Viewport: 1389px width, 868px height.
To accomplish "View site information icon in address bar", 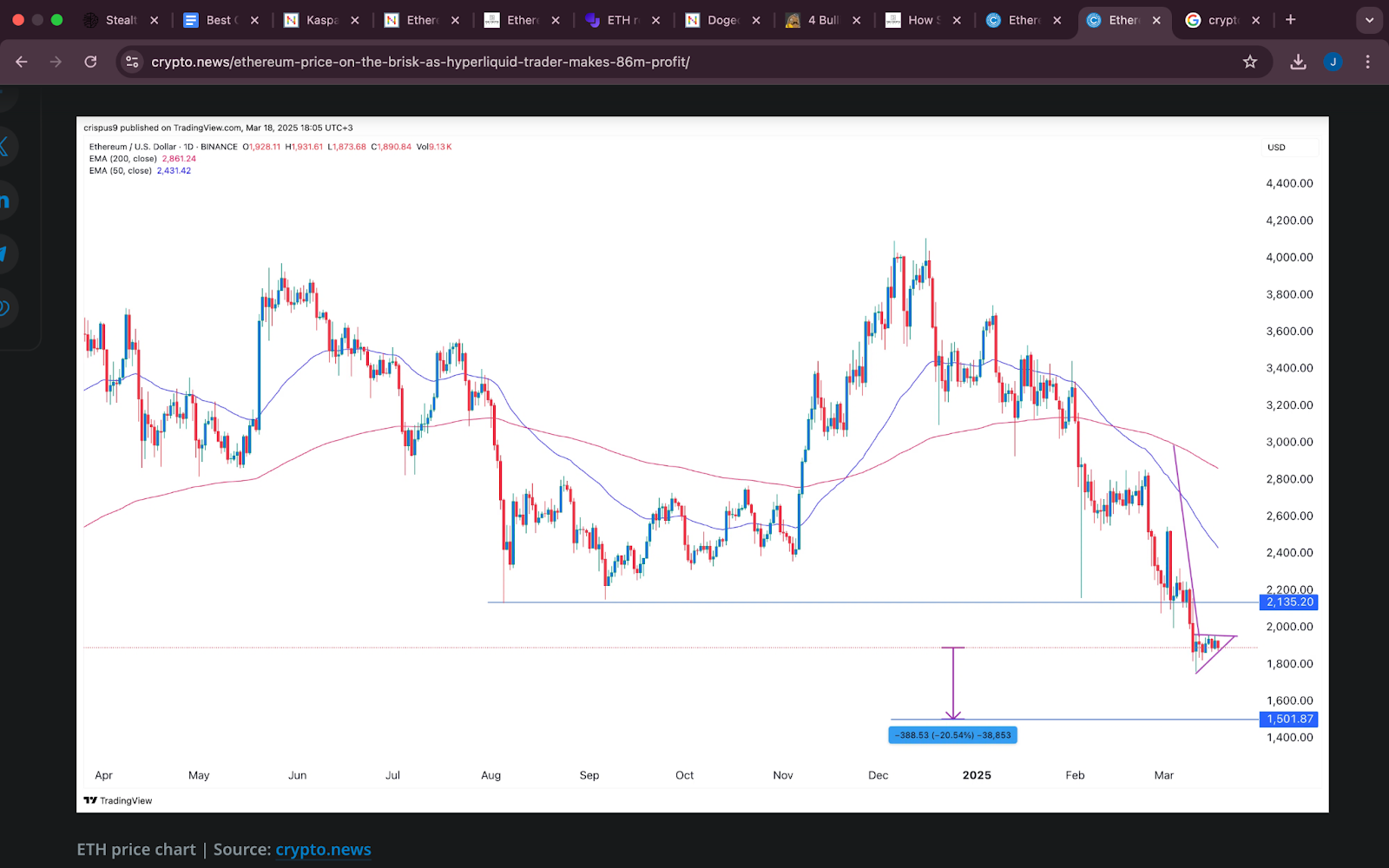I will pos(132,62).
